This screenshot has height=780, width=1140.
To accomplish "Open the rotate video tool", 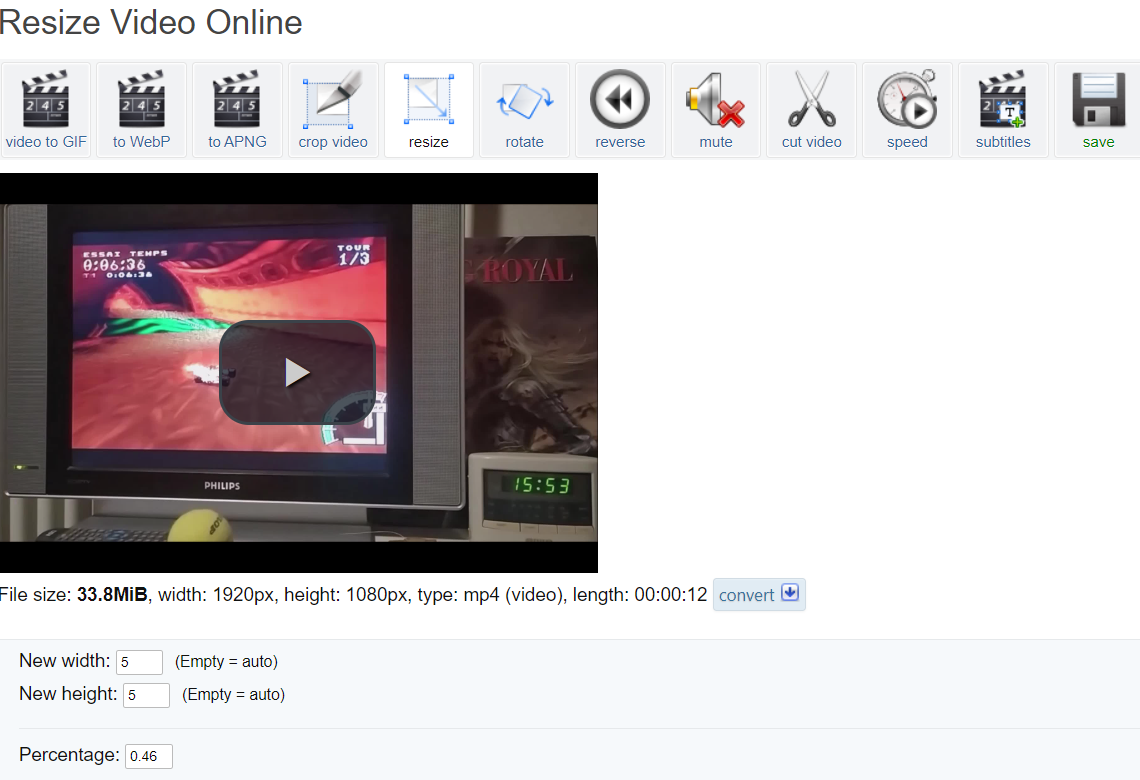I will coord(524,110).
